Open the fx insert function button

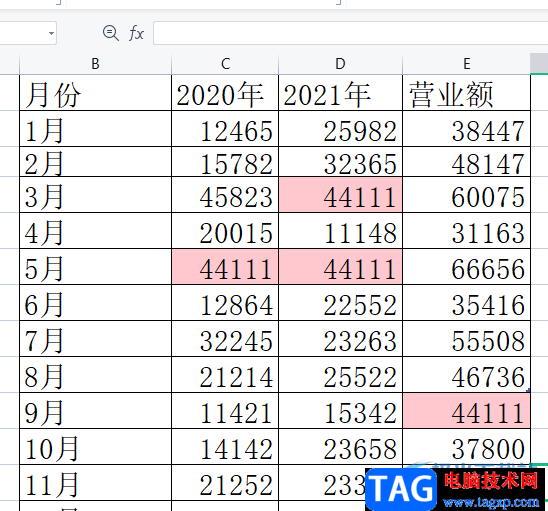136,34
